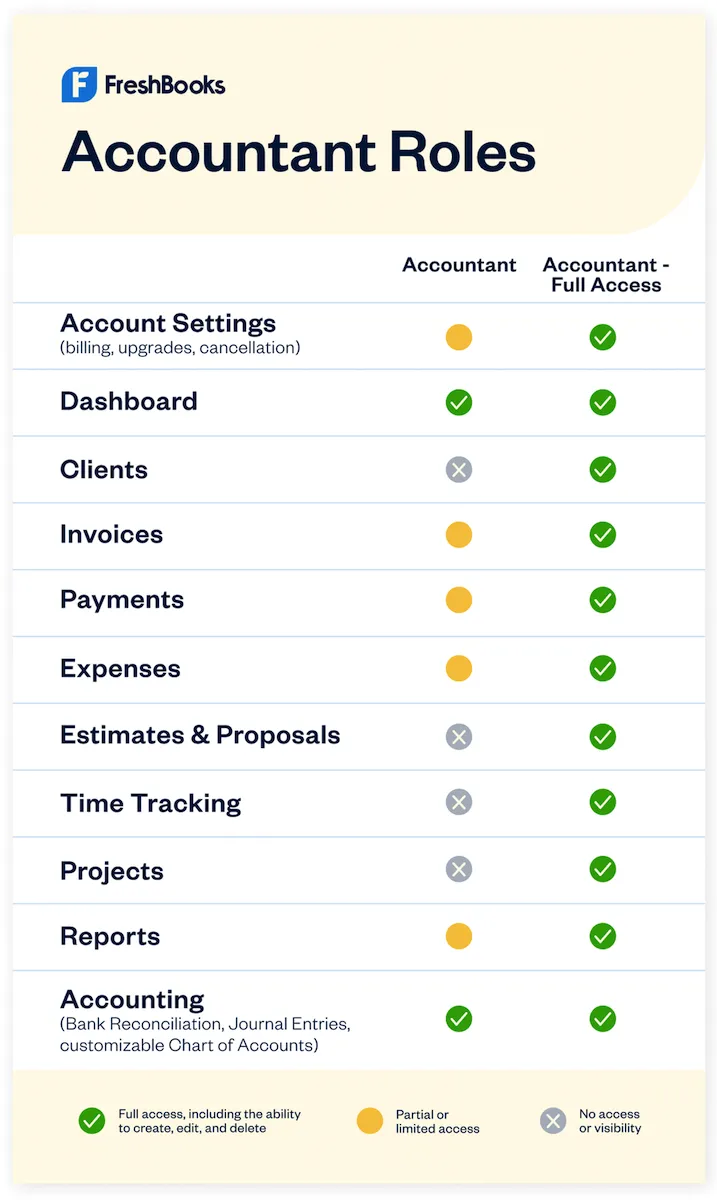717x1200 pixels.
Task: Click the gray X icon for Clients
Action: 458,469
